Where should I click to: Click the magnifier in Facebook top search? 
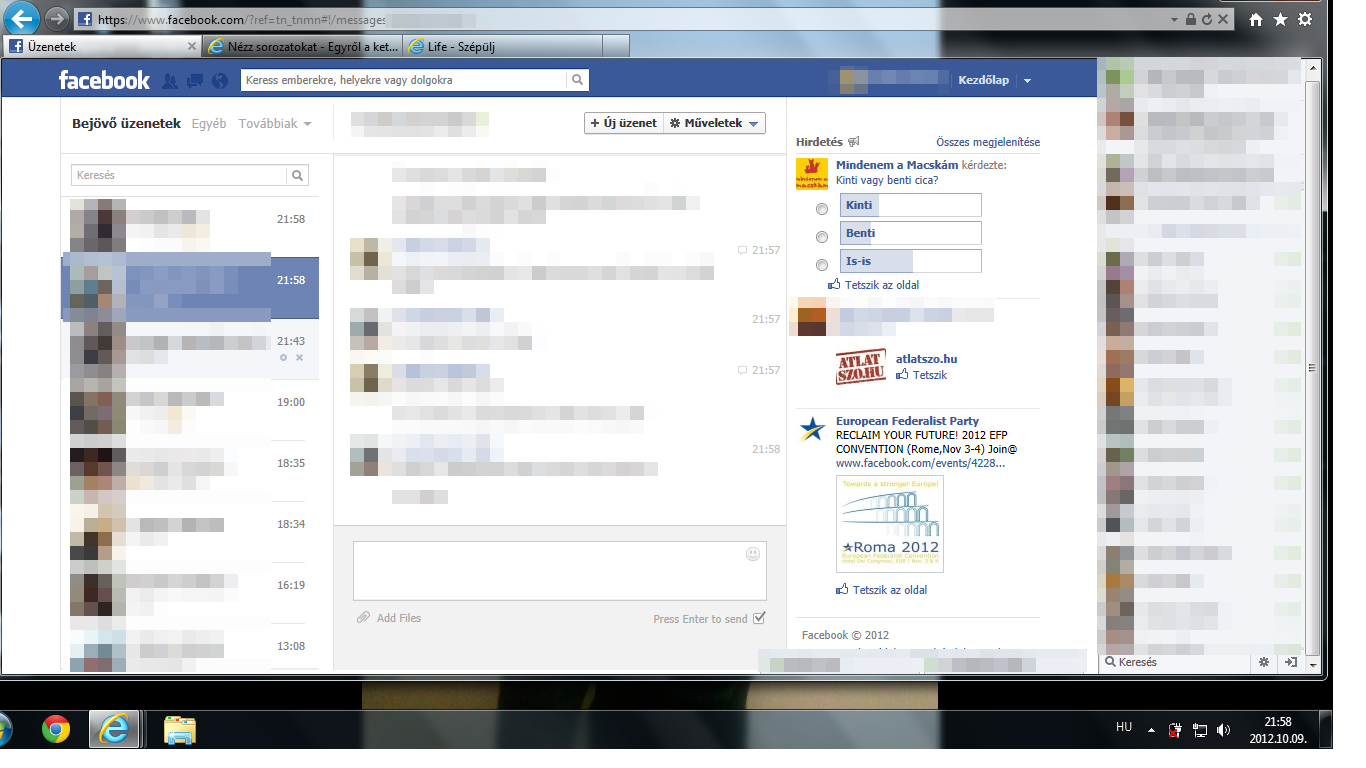point(577,80)
